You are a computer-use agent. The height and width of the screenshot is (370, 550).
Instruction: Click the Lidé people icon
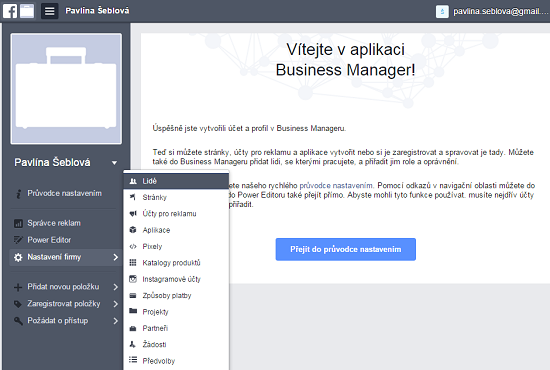133,181
